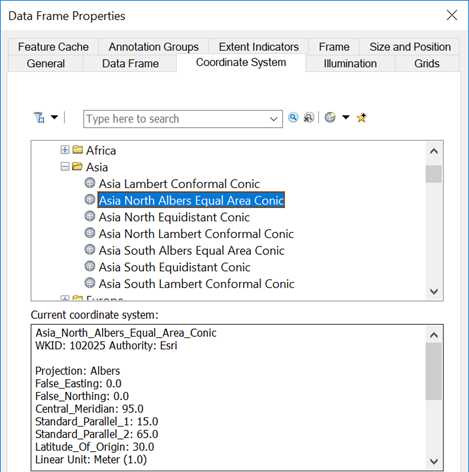Click the search magnifier globe icon
This screenshot has width=469, height=472.
(293, 118)
